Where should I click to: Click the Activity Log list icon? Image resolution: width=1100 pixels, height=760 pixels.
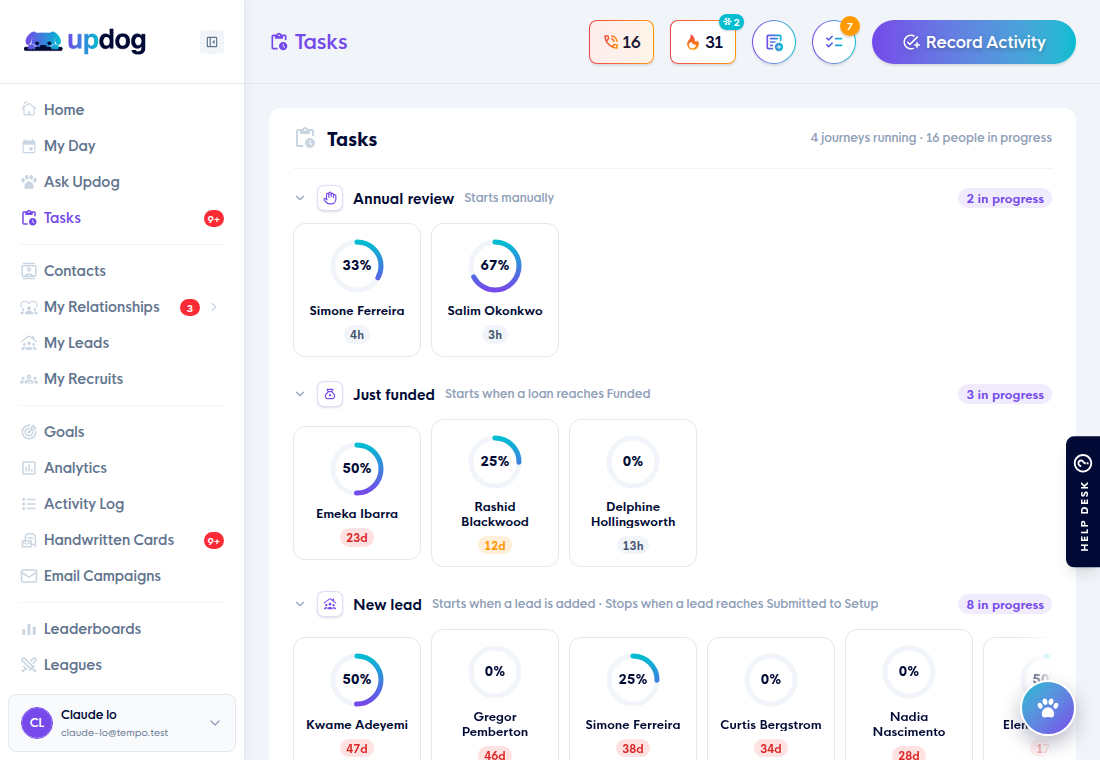(29, 504)
